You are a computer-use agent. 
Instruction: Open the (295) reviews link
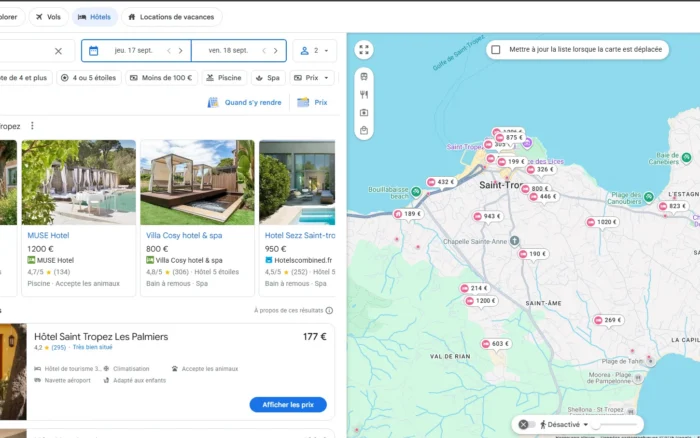pos(58,347)
